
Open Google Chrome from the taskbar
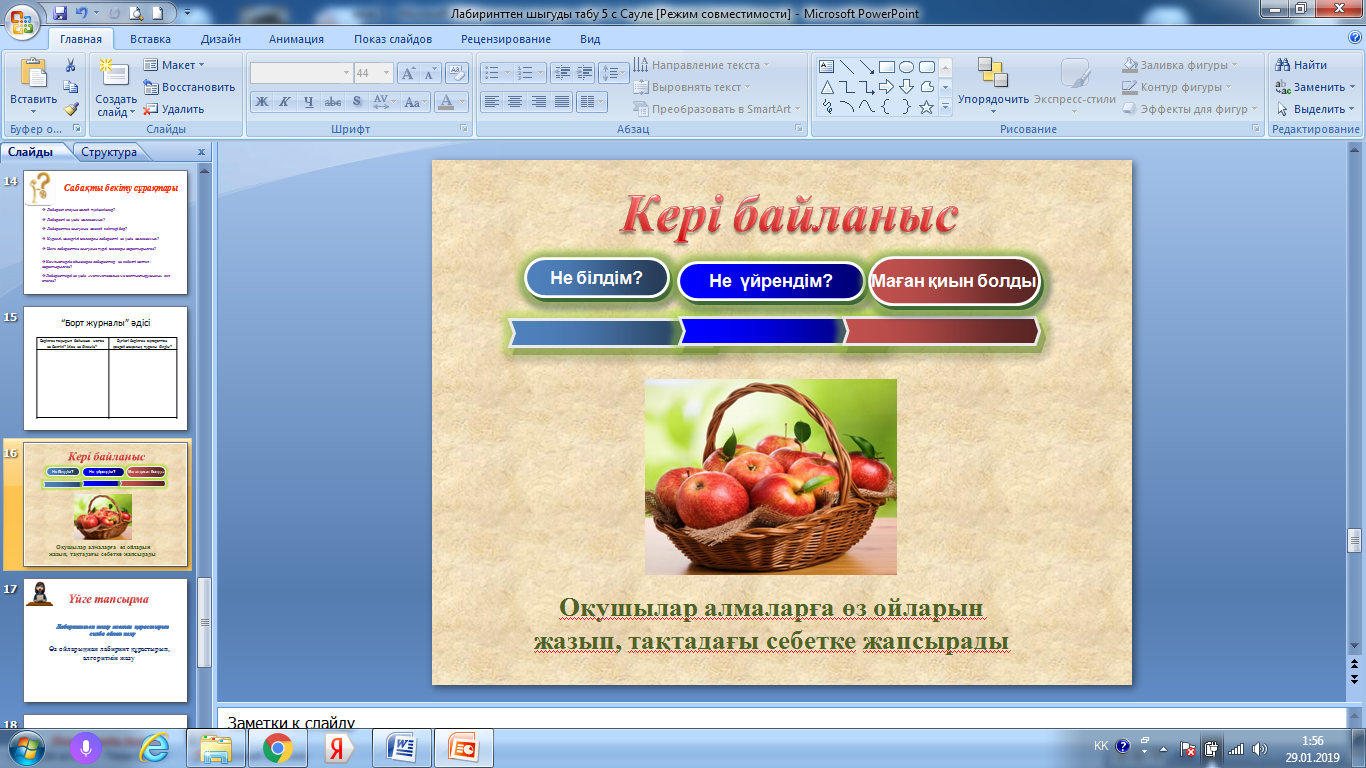coord(277,748)
